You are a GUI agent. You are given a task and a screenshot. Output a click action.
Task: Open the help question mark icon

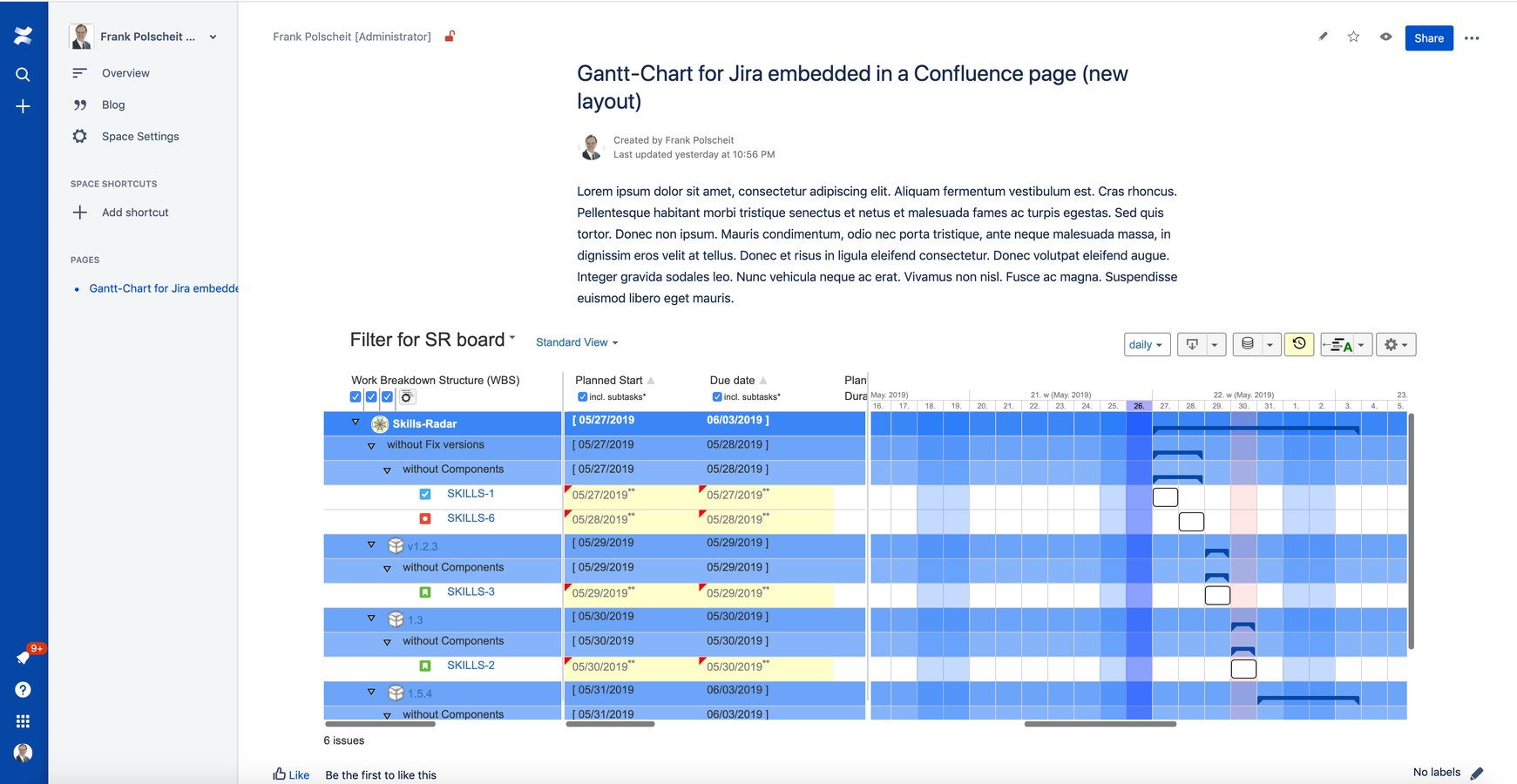point(24,690)
